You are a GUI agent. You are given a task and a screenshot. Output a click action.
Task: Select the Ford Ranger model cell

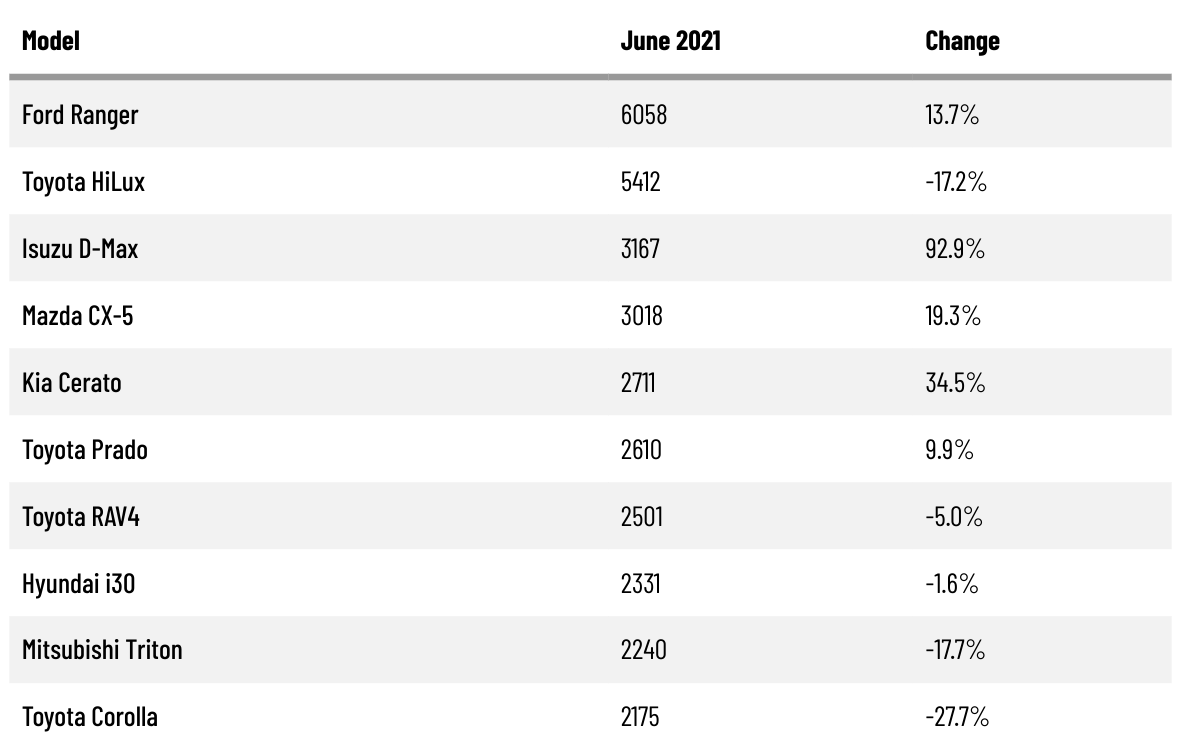[80, 115]
